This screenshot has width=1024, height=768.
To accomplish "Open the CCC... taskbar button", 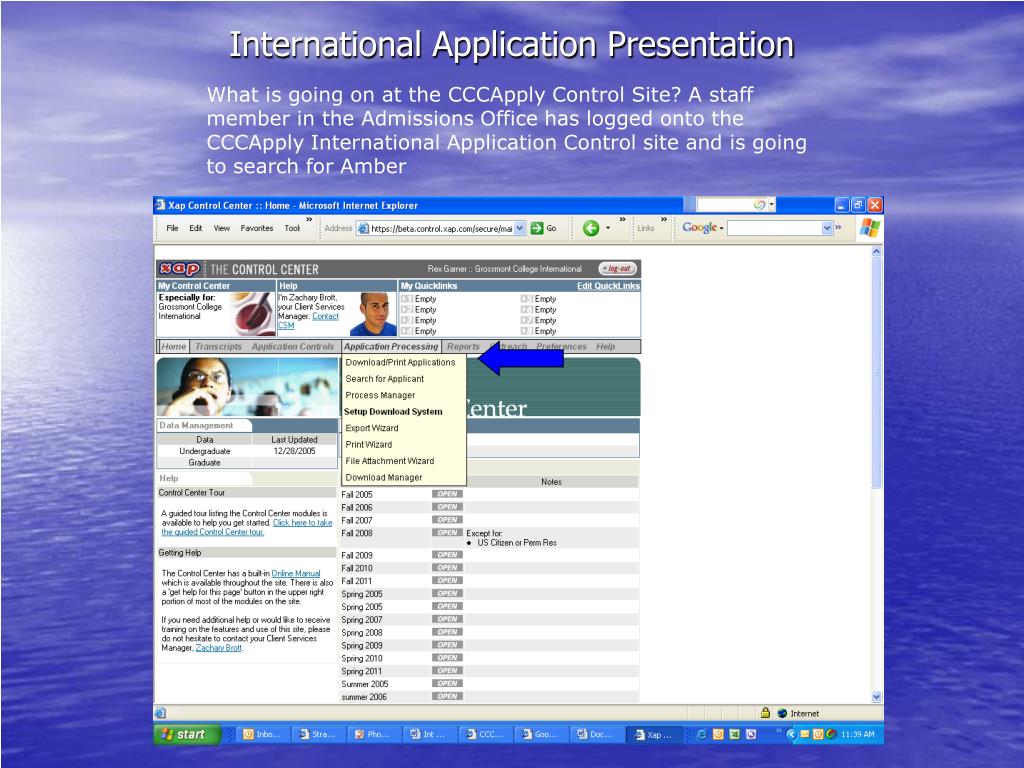I will pyautogui.click(x=485, y=734).
